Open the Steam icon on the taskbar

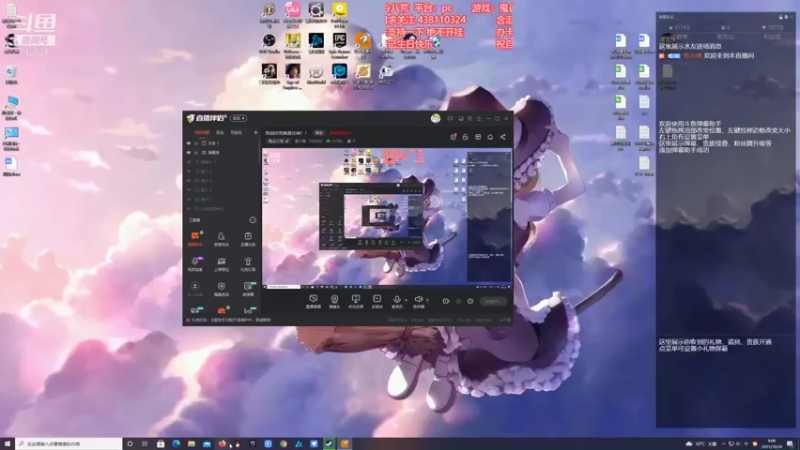coord(329,444)
